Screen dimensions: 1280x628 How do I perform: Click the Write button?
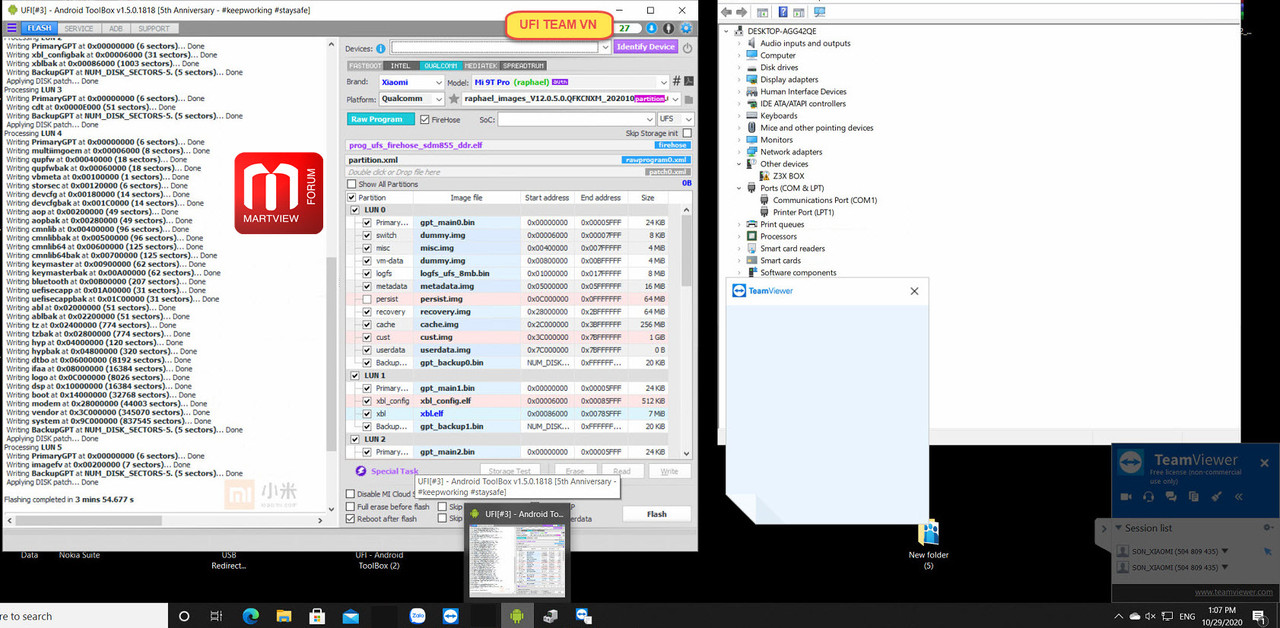669,471
